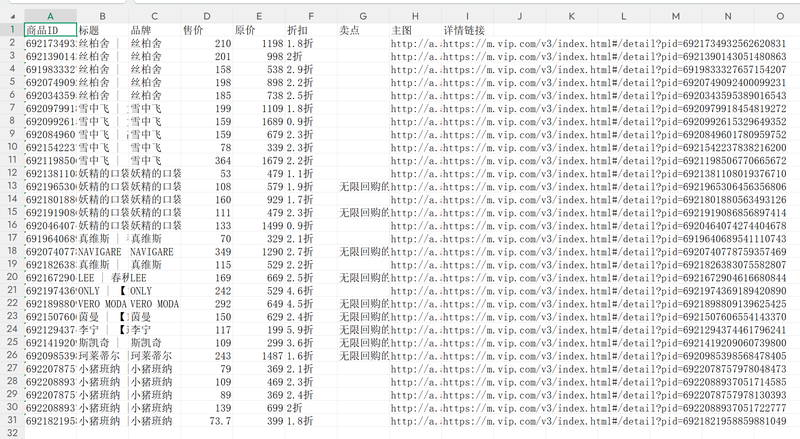The height and width of the screenshot is (439, 800).
Task: Select column A header
Action: click(x=51, y=16)
